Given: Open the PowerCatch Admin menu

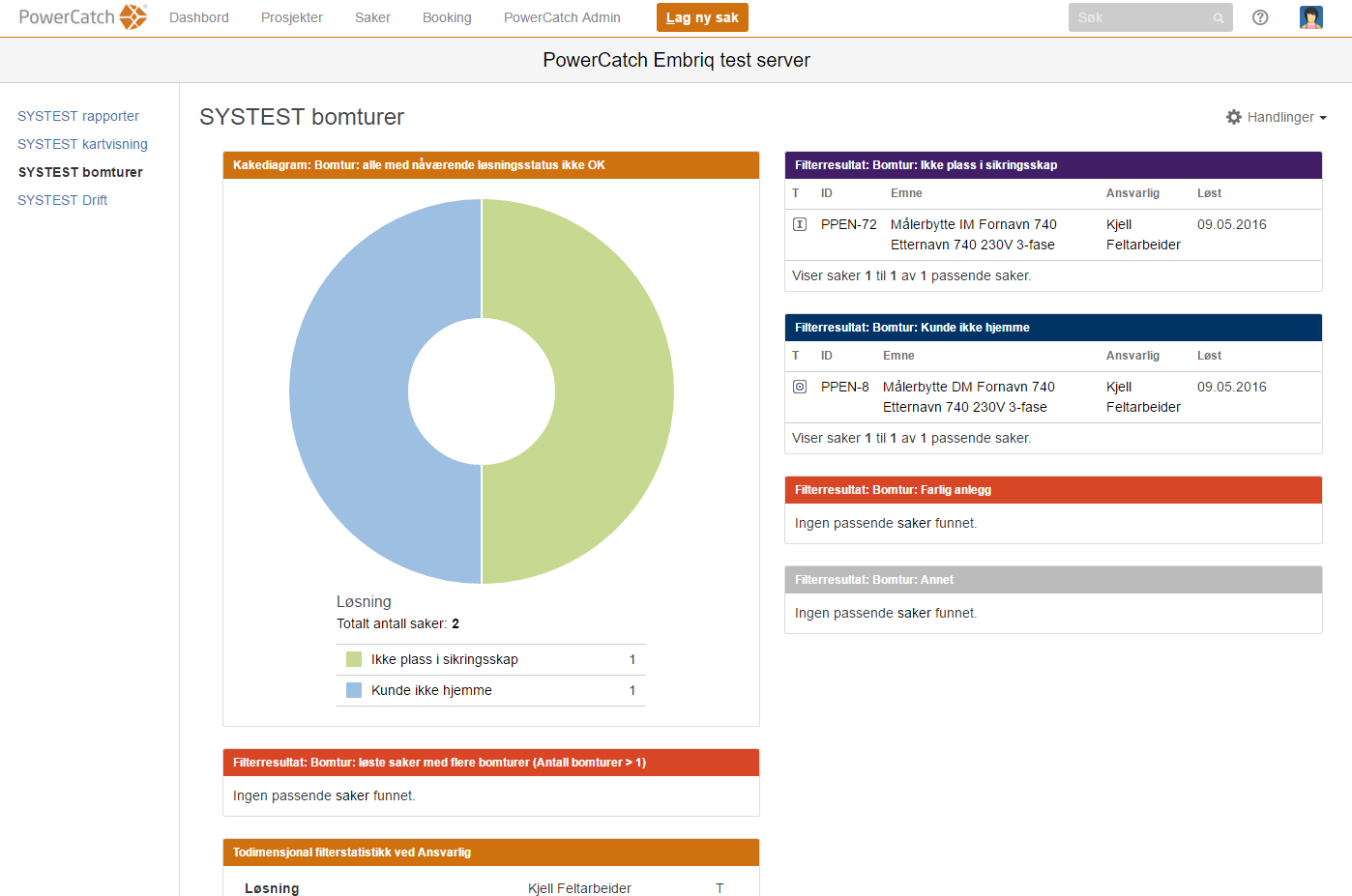Looking at the screenshot, I should (562, 17).
